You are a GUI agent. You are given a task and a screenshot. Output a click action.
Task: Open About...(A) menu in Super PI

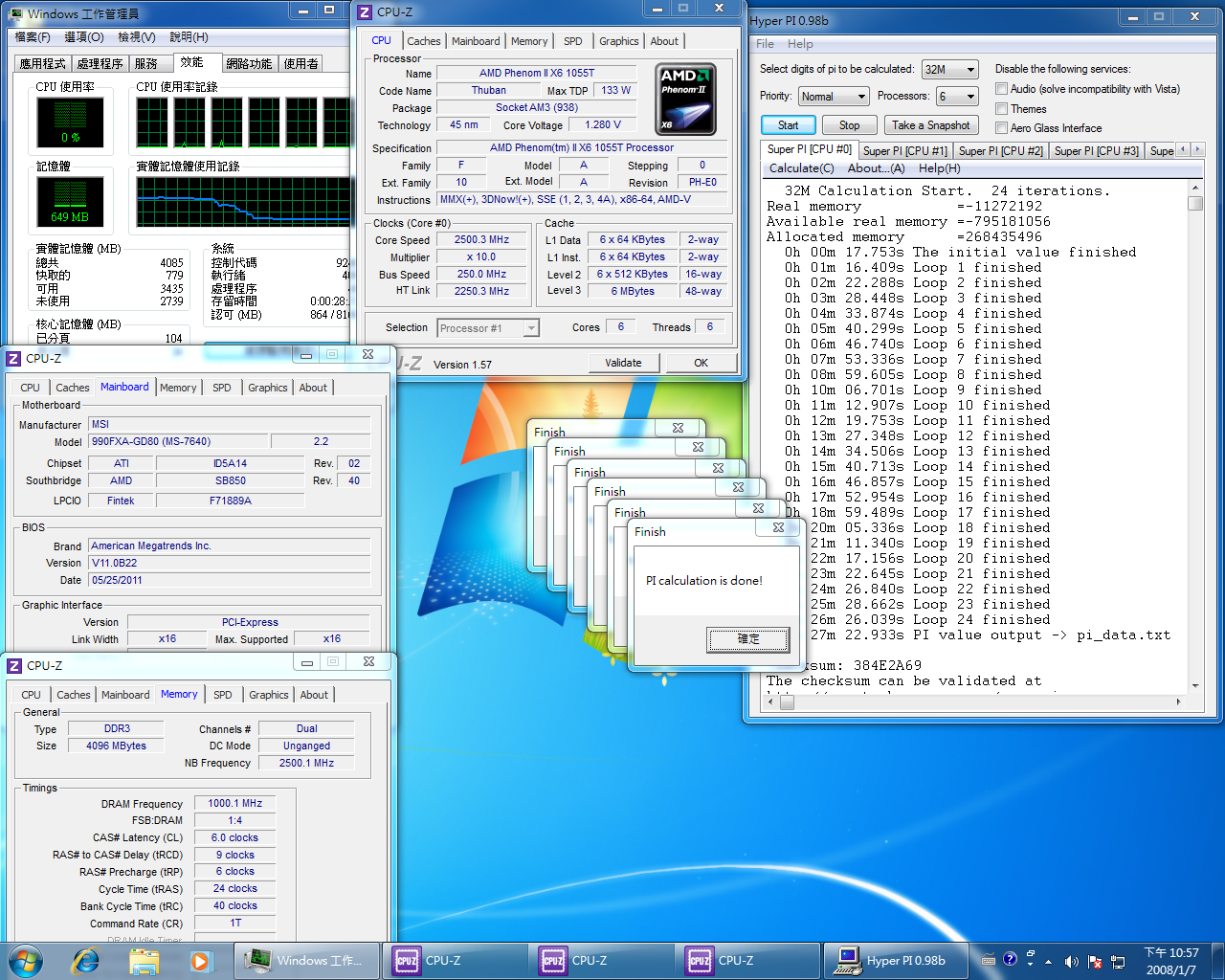876,168
